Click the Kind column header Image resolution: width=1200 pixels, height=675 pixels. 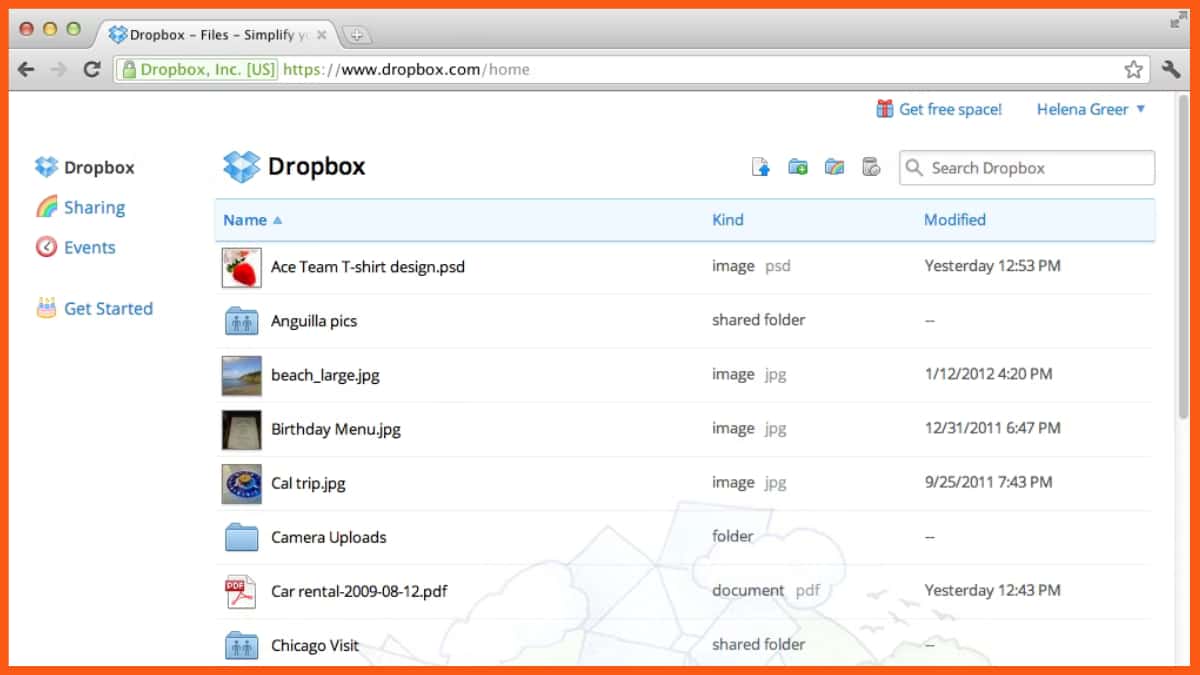point(728,220)
